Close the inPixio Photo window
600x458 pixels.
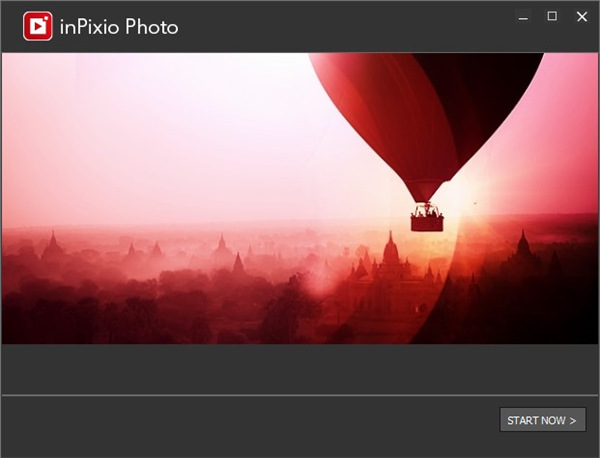click(x=582, y=17)
